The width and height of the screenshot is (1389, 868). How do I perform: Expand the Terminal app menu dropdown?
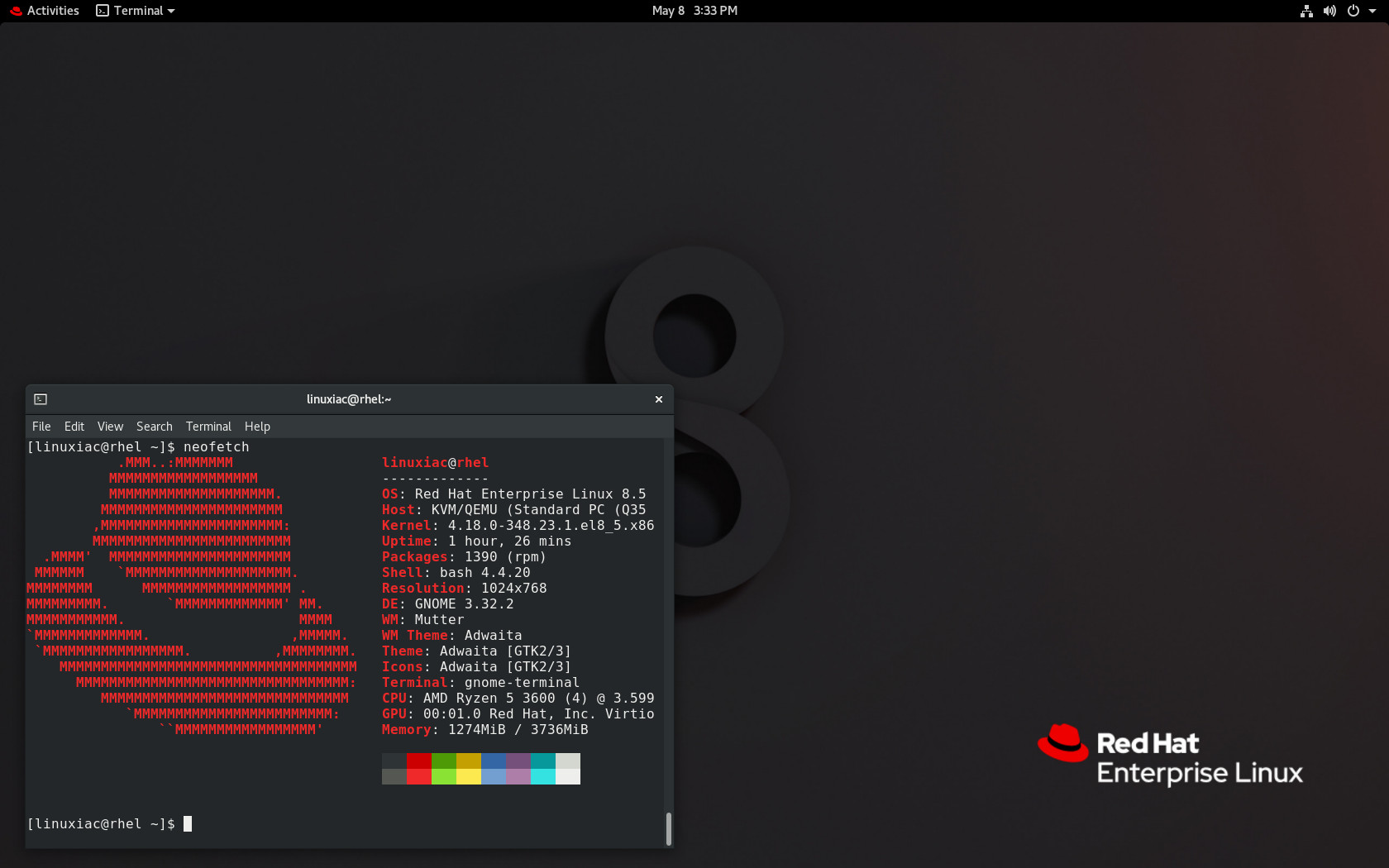[x=136, y=11]
